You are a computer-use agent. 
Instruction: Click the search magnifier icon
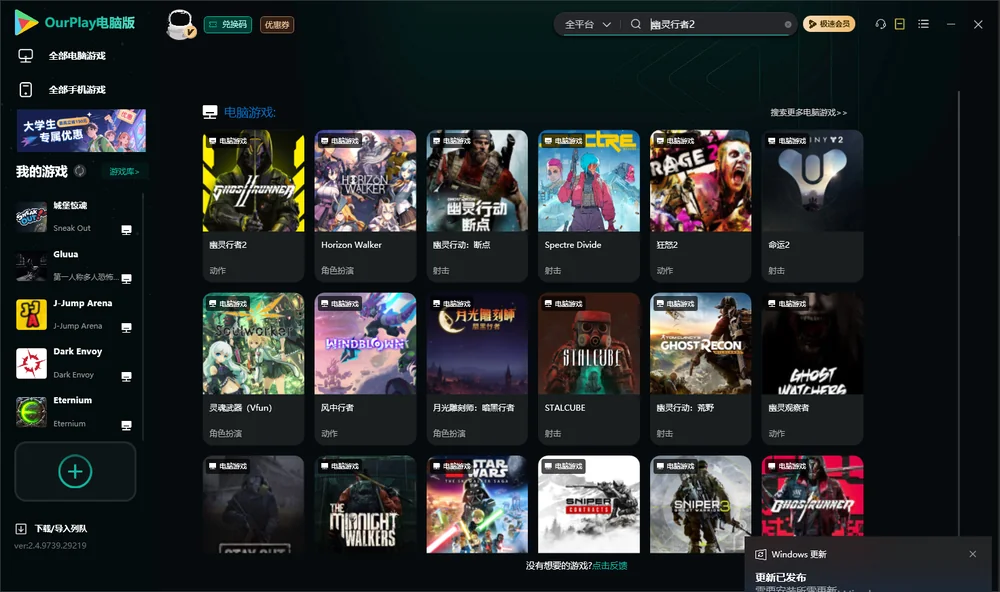636,24
